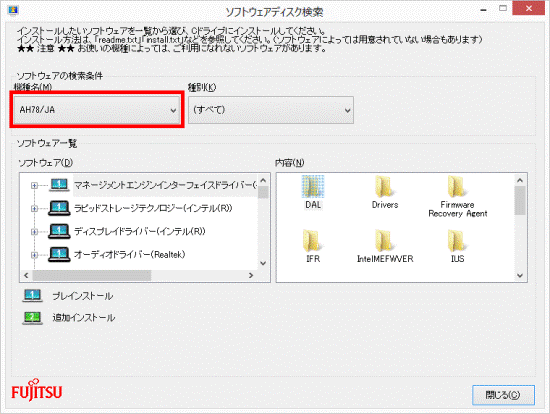This screenshot has width=550, height=414.
Task: Maximize the ソフトウェアディスク検索 window
Action: pyautogui.click(x=503, y=8)
